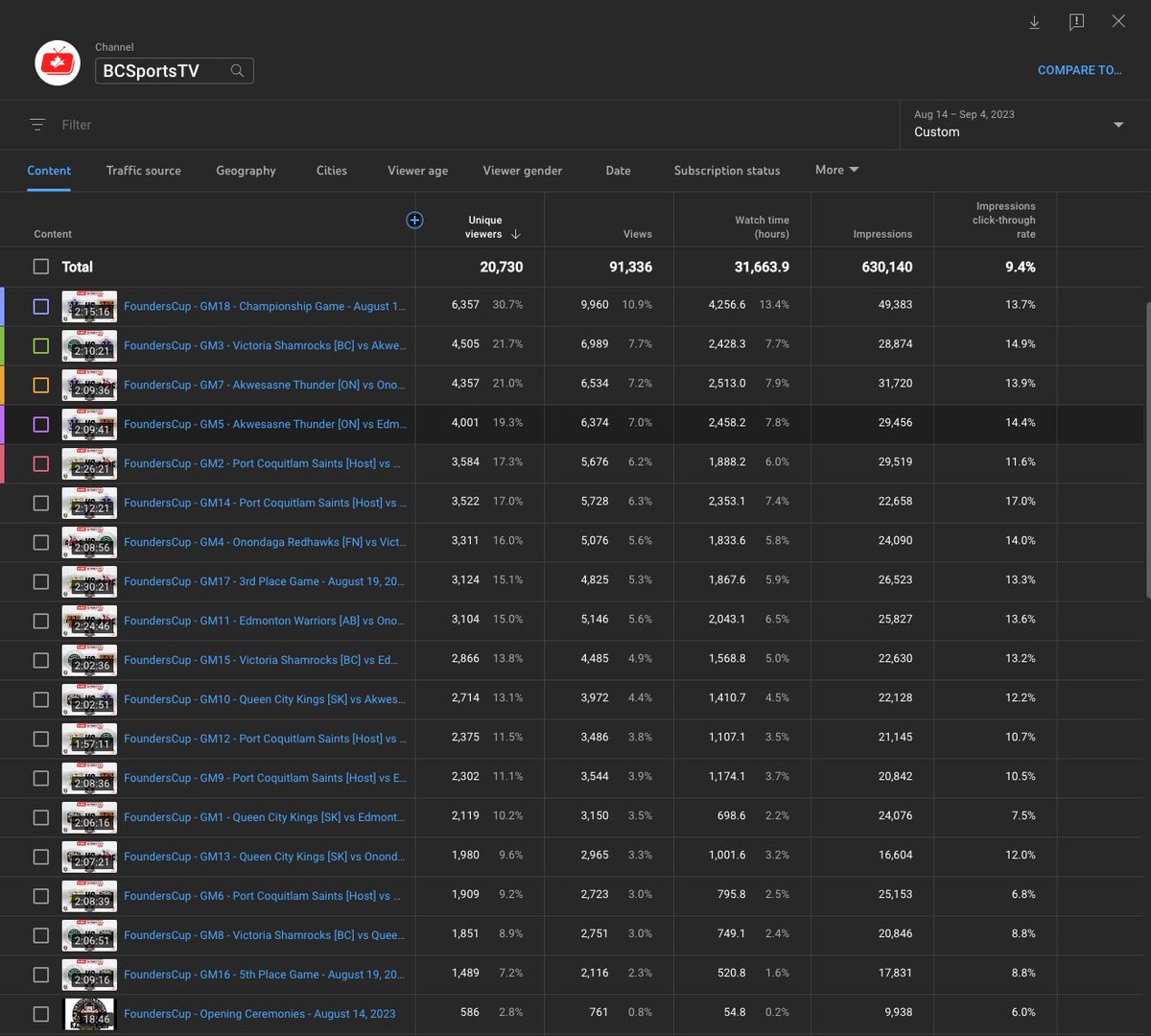Open the BCSportsTV channel selector

tap(175, 71)
